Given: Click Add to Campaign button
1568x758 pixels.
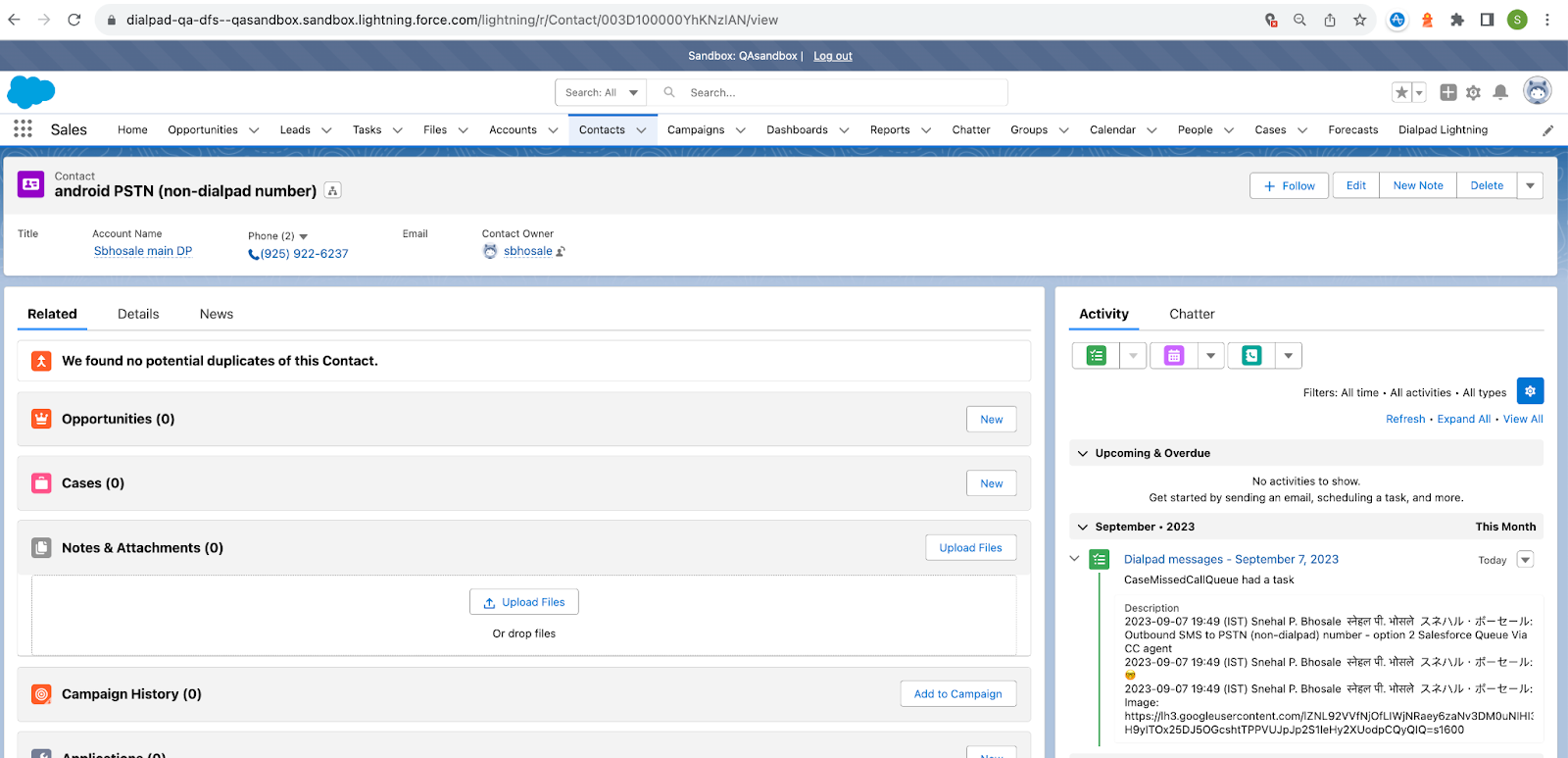Looking at the screenshot, I should coord(958,694).
